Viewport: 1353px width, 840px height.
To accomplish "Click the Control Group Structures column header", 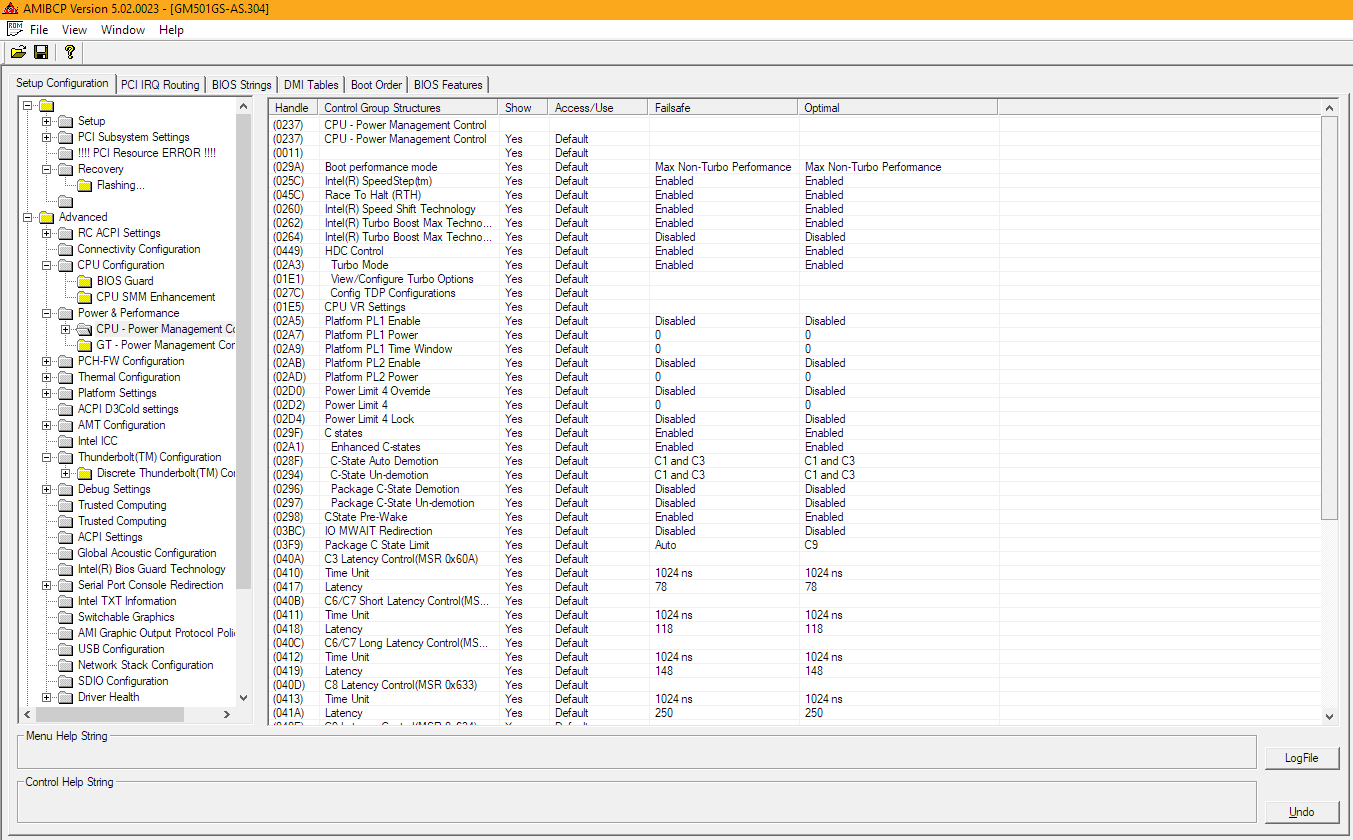I will click(x=408, y=107).
